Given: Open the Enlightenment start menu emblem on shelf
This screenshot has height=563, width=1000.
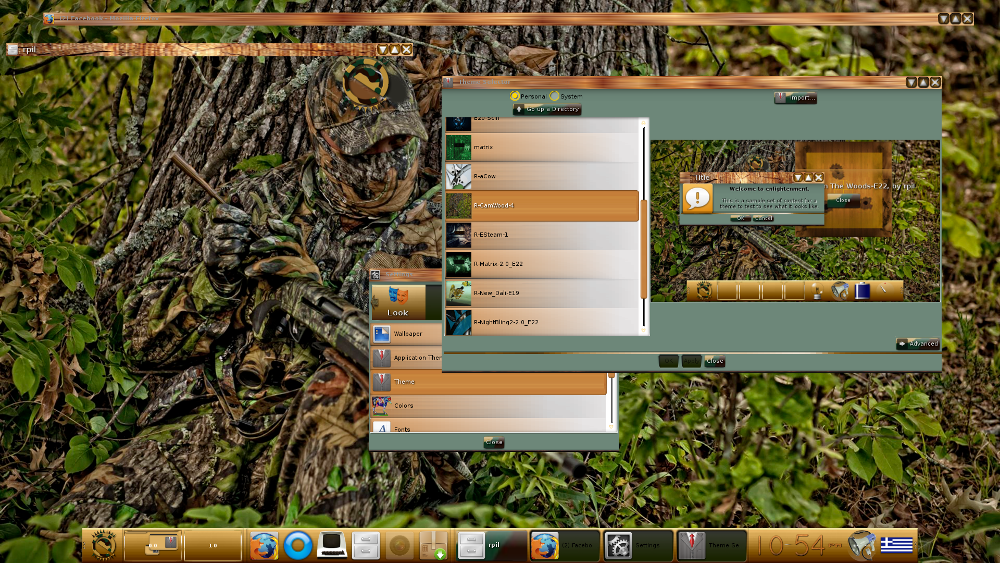Looking at the screenshot, I should 103,546.
